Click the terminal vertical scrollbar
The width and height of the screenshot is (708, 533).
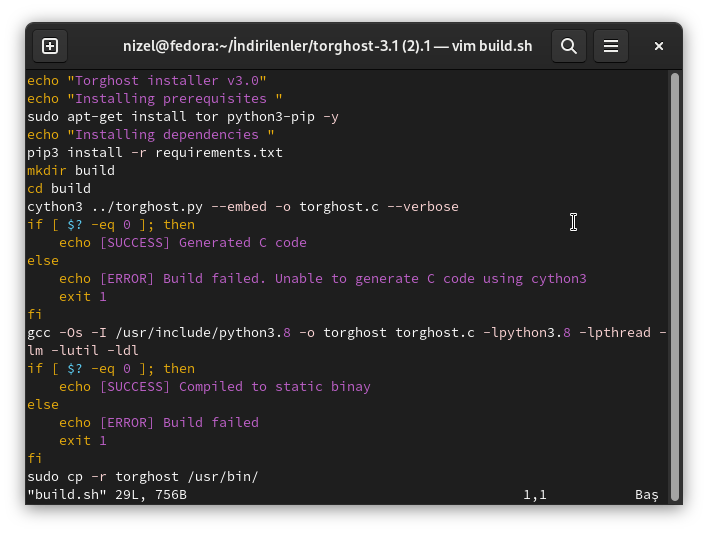click(675, 286)
